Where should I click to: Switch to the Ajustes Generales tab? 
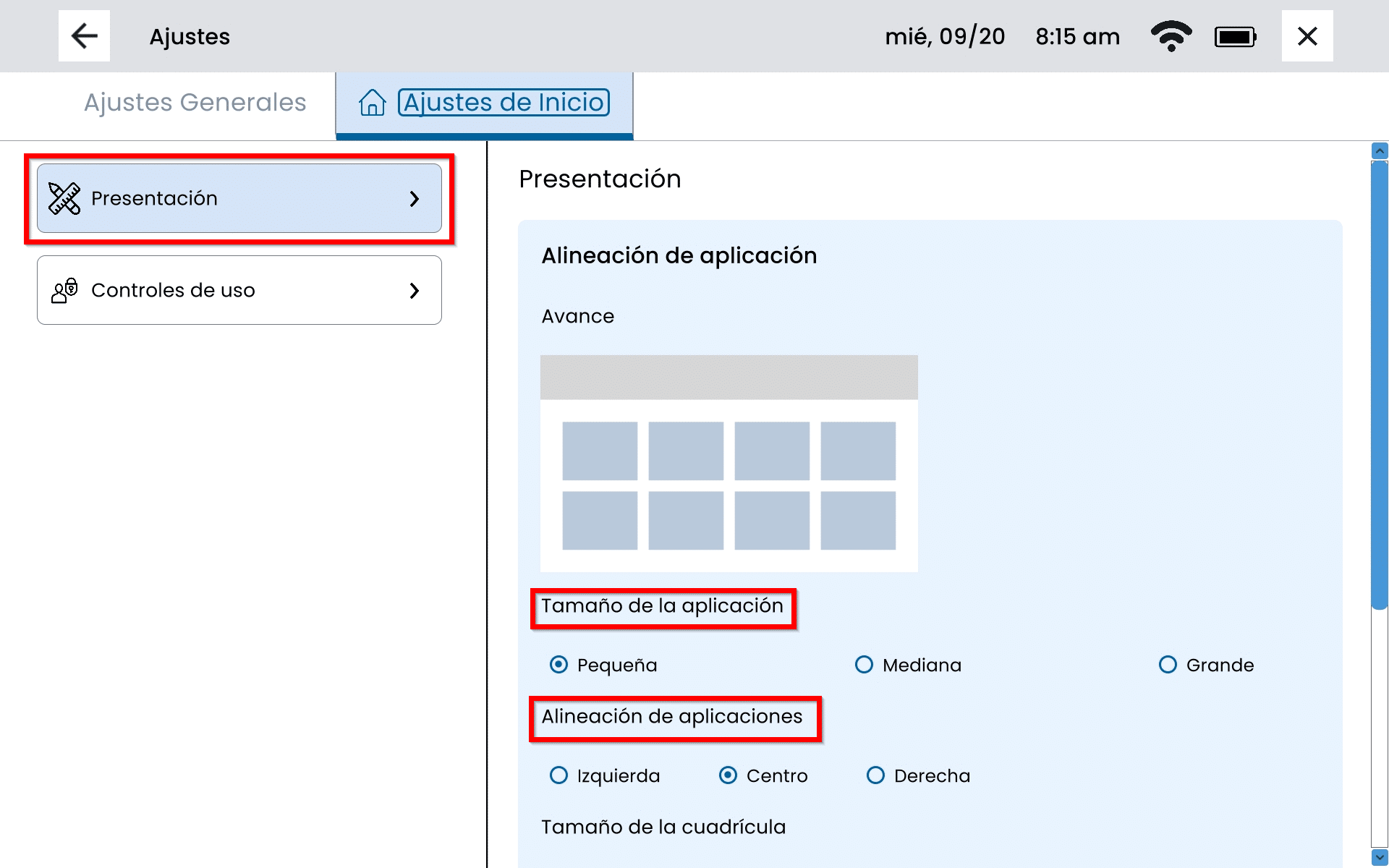pyautogui.click(x=195, y=103)
